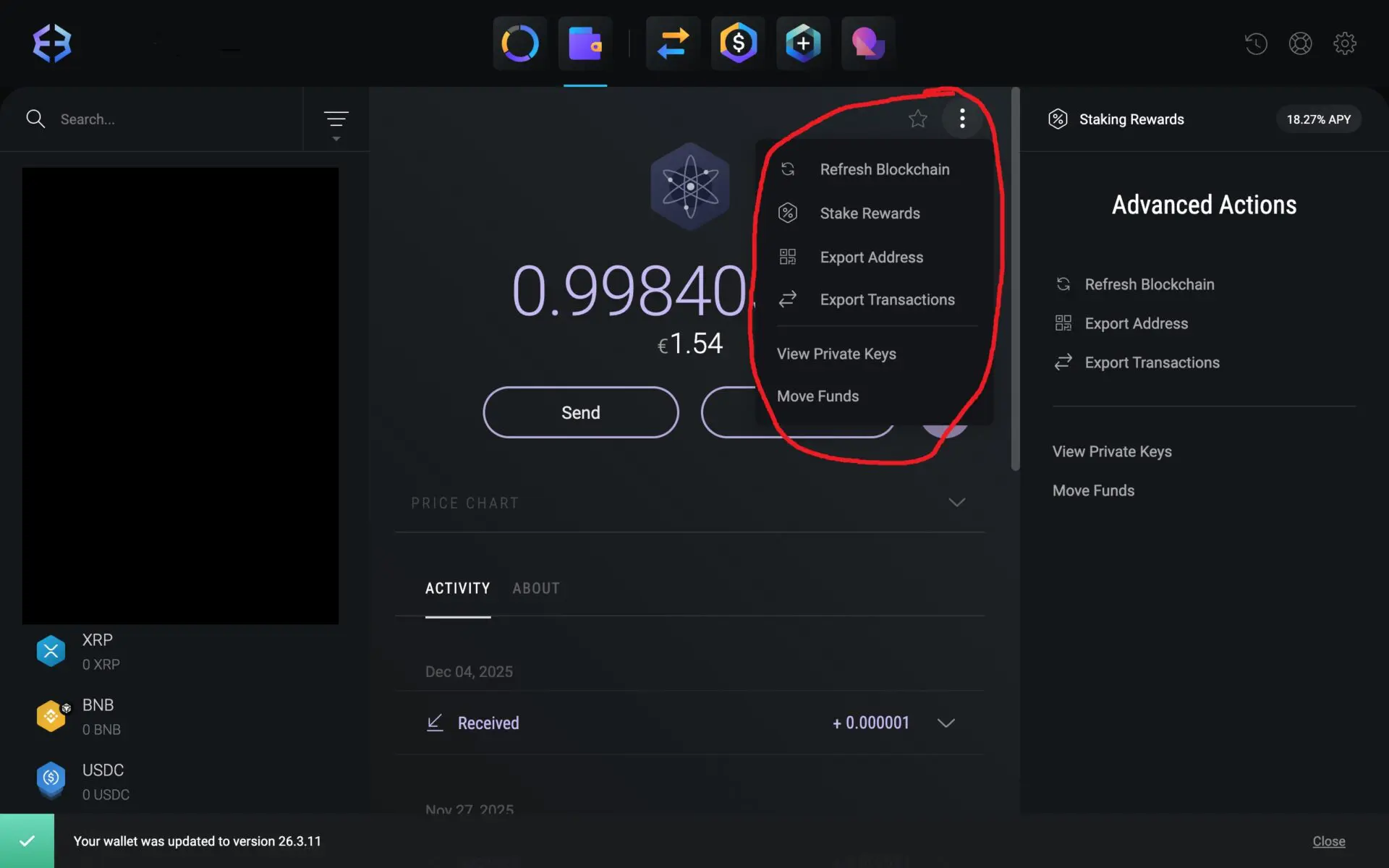1389x868 pixels.
Task: Open the dollar Buy & Sell icon
Action: pos(738,43)
